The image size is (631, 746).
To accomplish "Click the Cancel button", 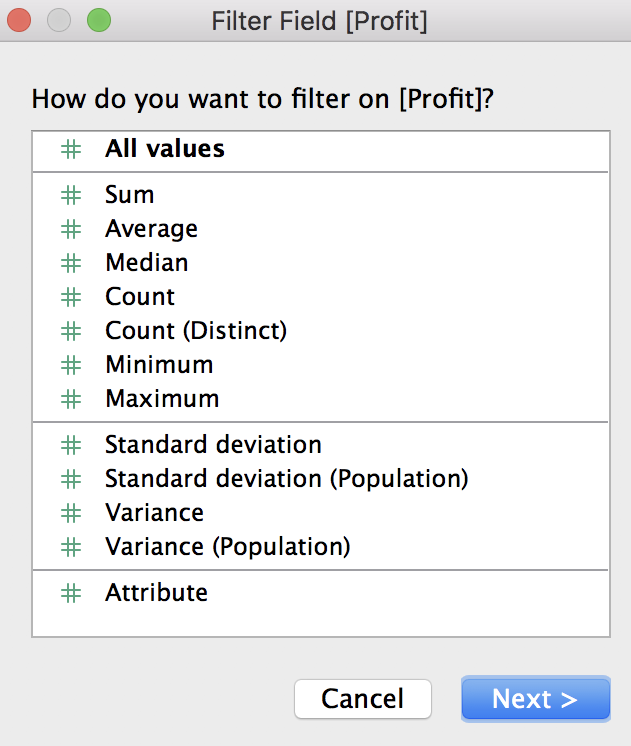I will (x=363, y=698).
